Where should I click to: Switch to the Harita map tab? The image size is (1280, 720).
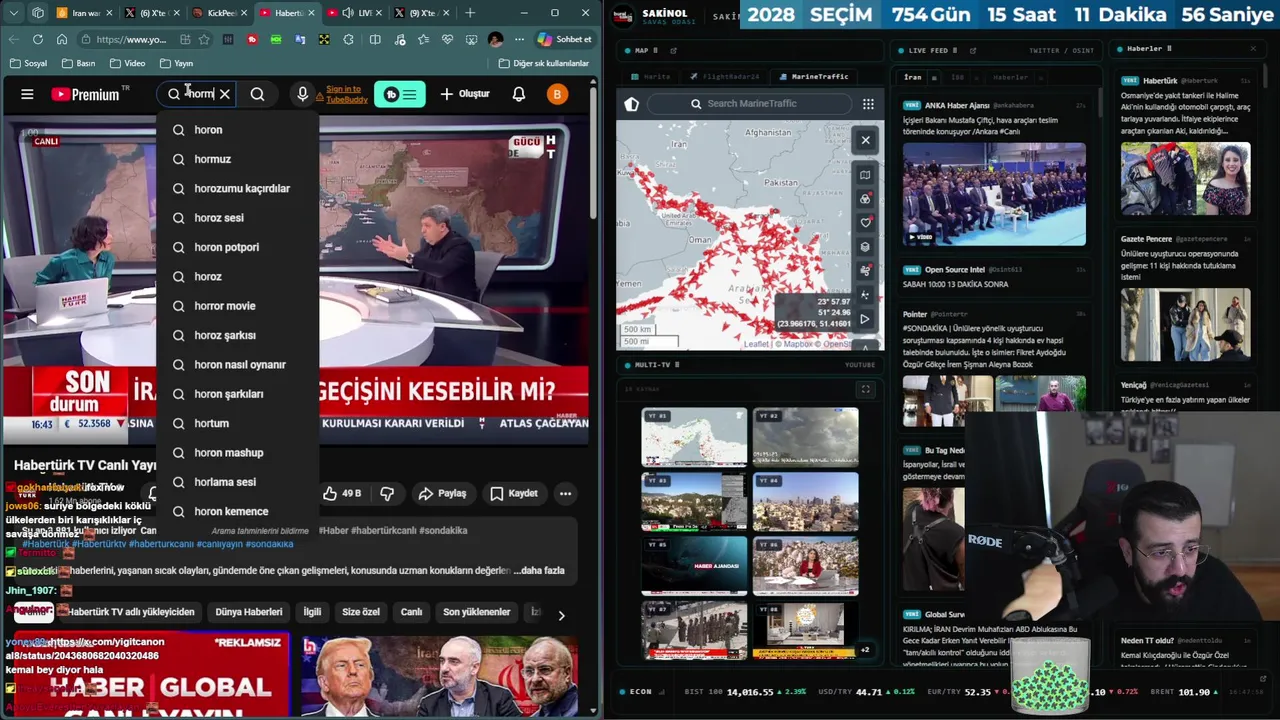[650, 77]
